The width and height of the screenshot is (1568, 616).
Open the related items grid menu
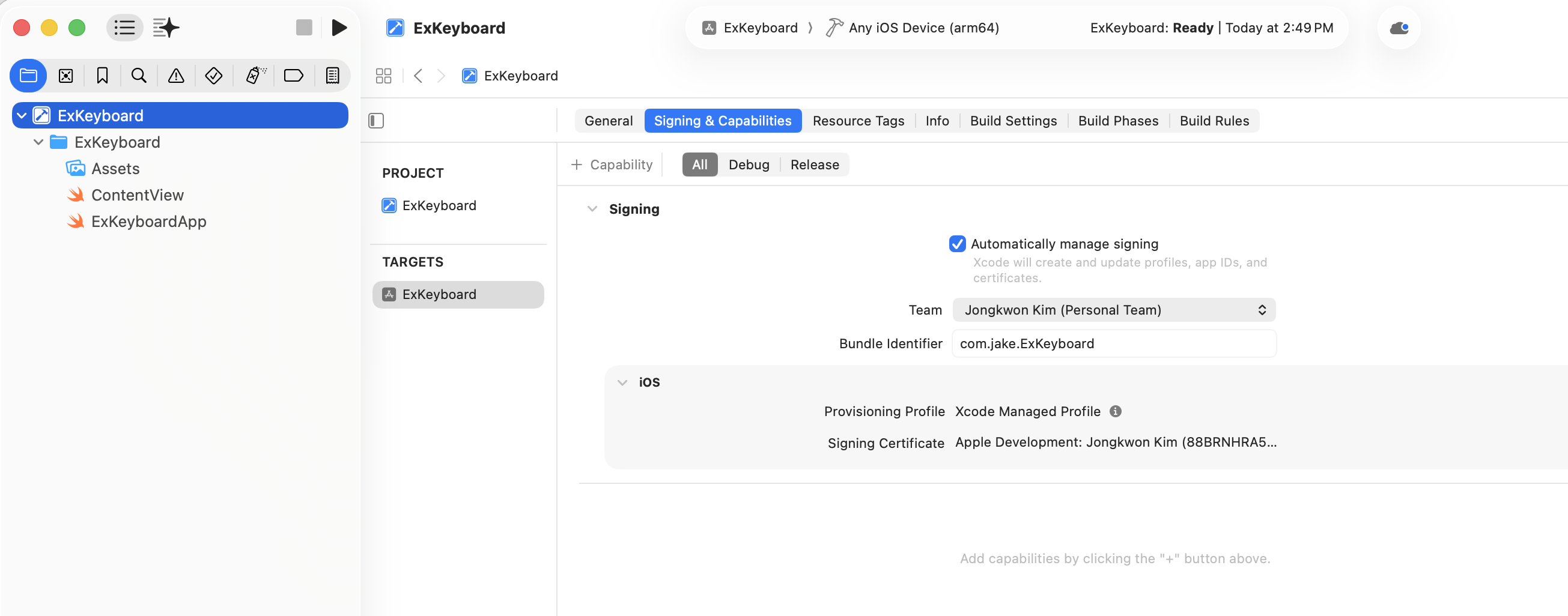click(383, 76)
